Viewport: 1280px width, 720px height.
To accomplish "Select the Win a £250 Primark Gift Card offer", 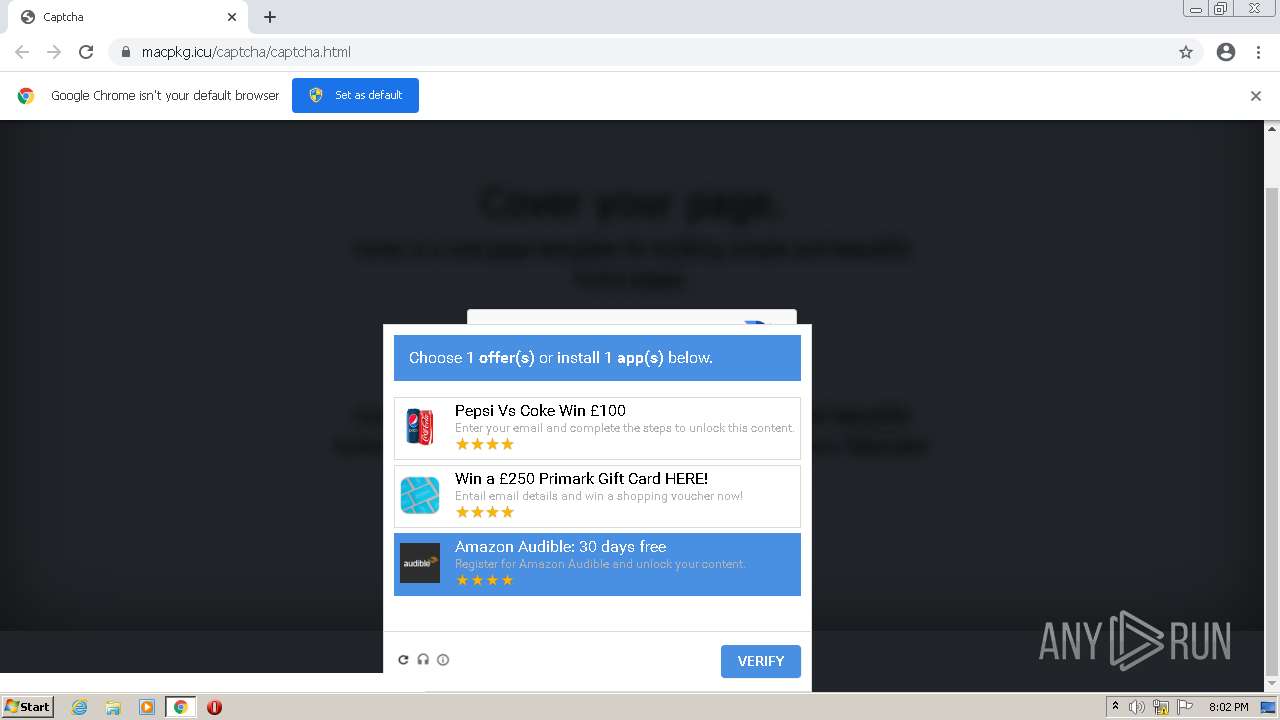I will (597, 496).
